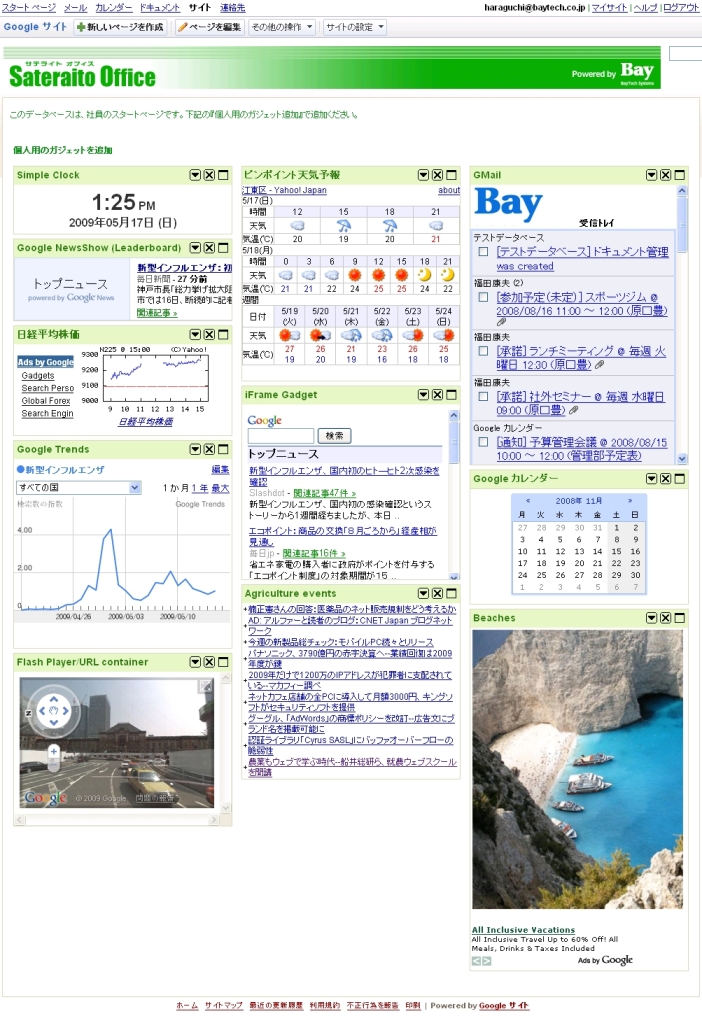Open the ドキュメント top navigation link

coord(160,8)
